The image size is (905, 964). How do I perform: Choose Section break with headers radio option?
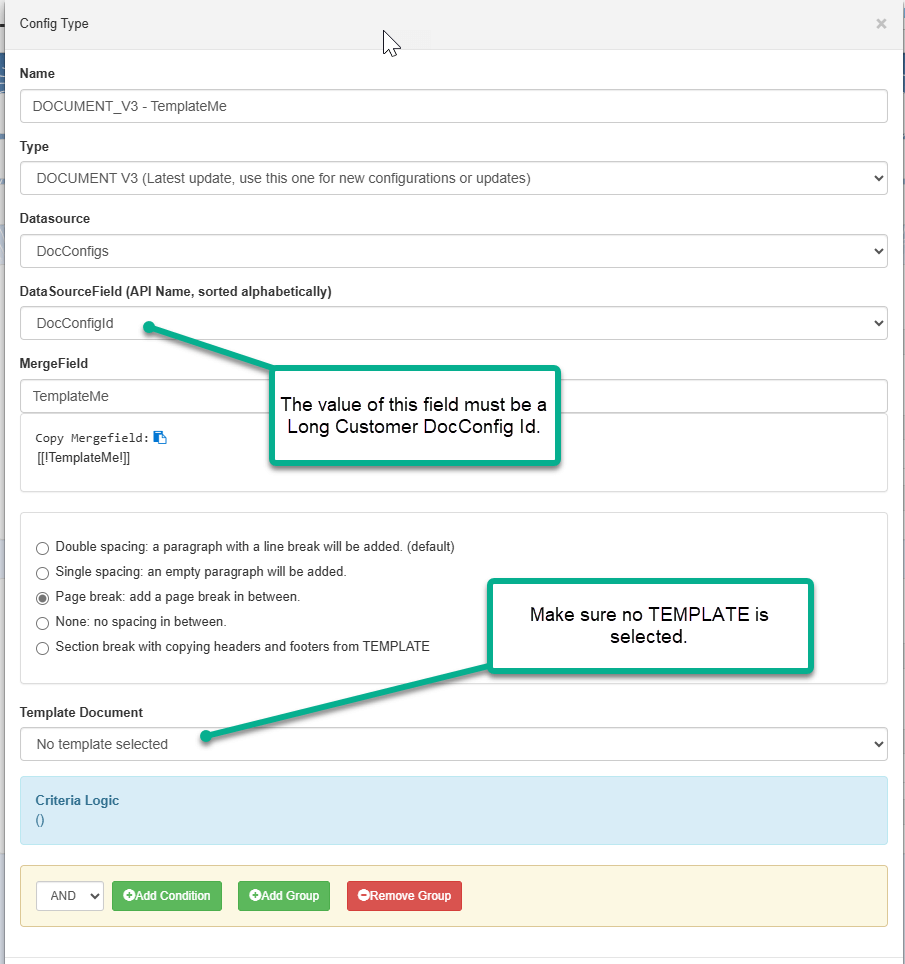click(42, 648)
